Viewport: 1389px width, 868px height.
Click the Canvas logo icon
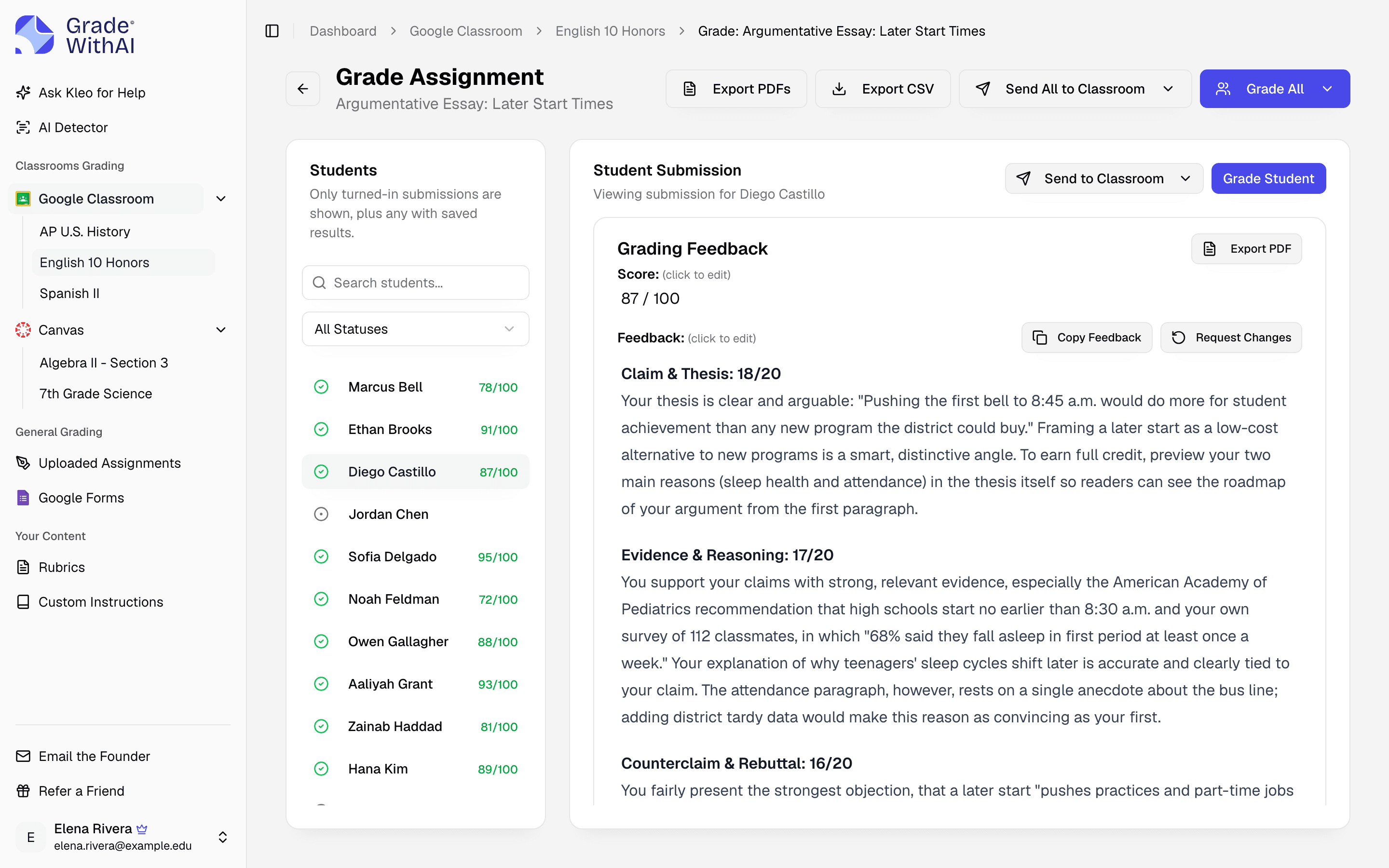tap(23, 329)
